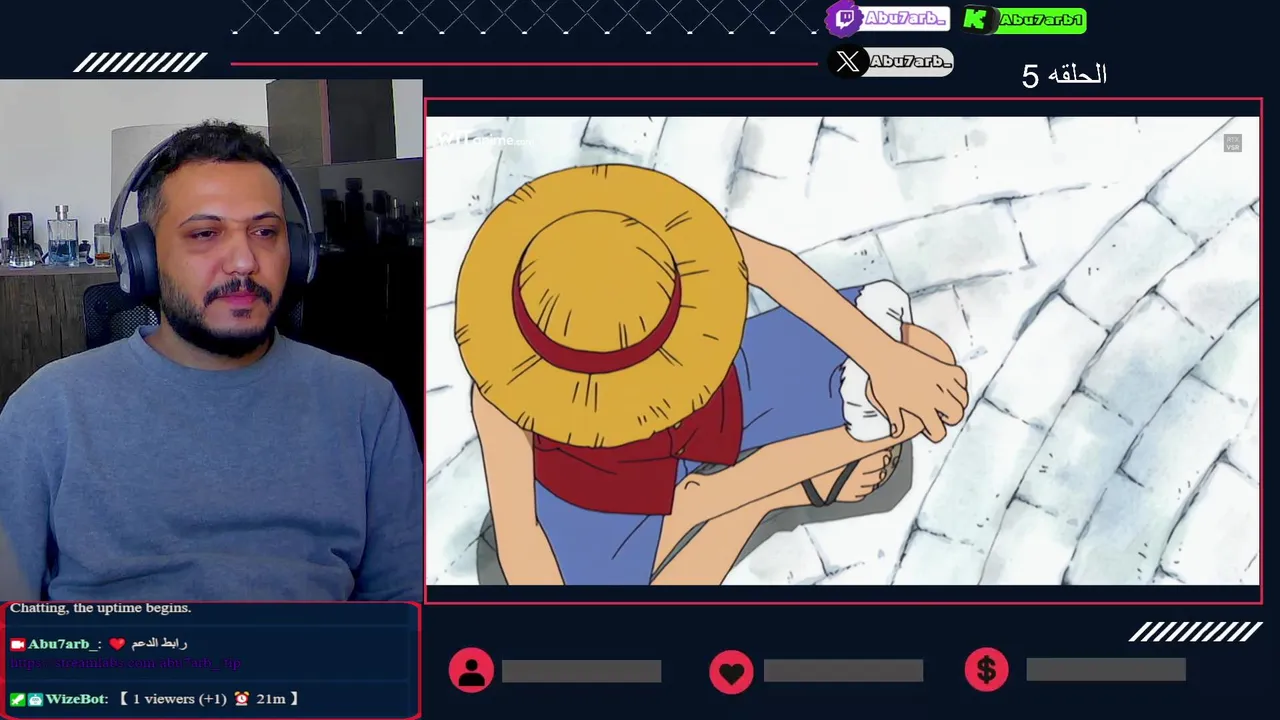
Task: Click the RTX VSR badge on video
Action: [x=1232, y=143]
